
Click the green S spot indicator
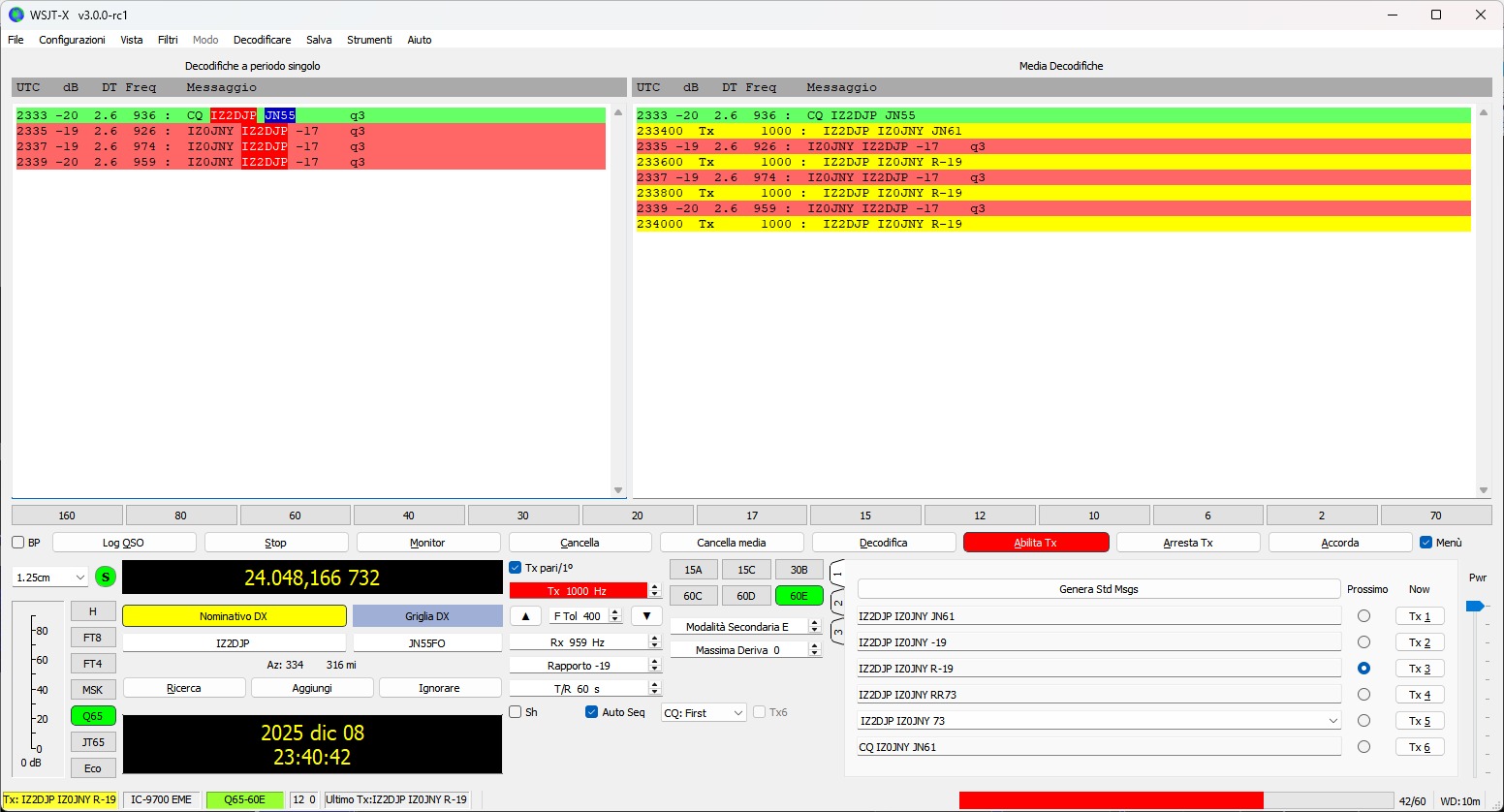105,577
